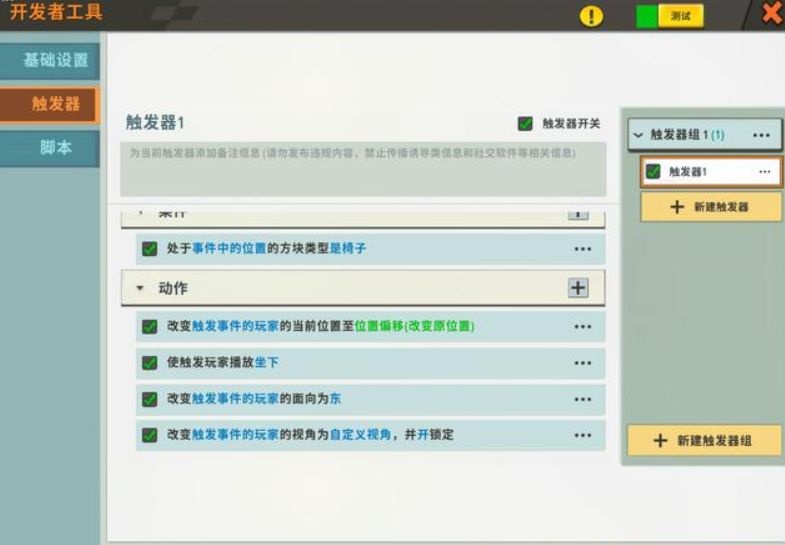Viewport: 785px width, 545px height.
Task: Open options for the 位置偏移 action row
Action: pos(582,326)
